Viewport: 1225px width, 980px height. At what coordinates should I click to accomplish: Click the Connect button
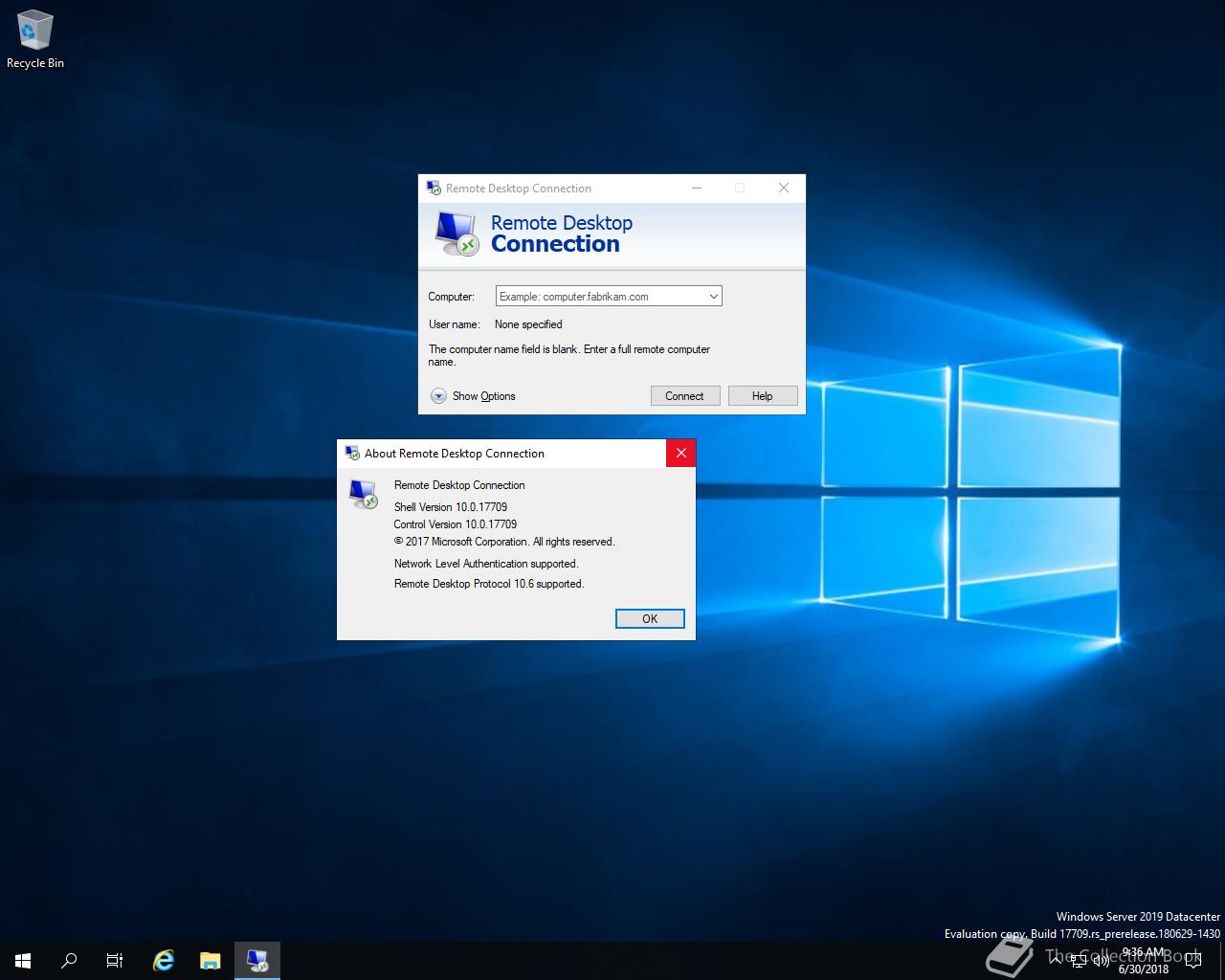pos(685,396)
